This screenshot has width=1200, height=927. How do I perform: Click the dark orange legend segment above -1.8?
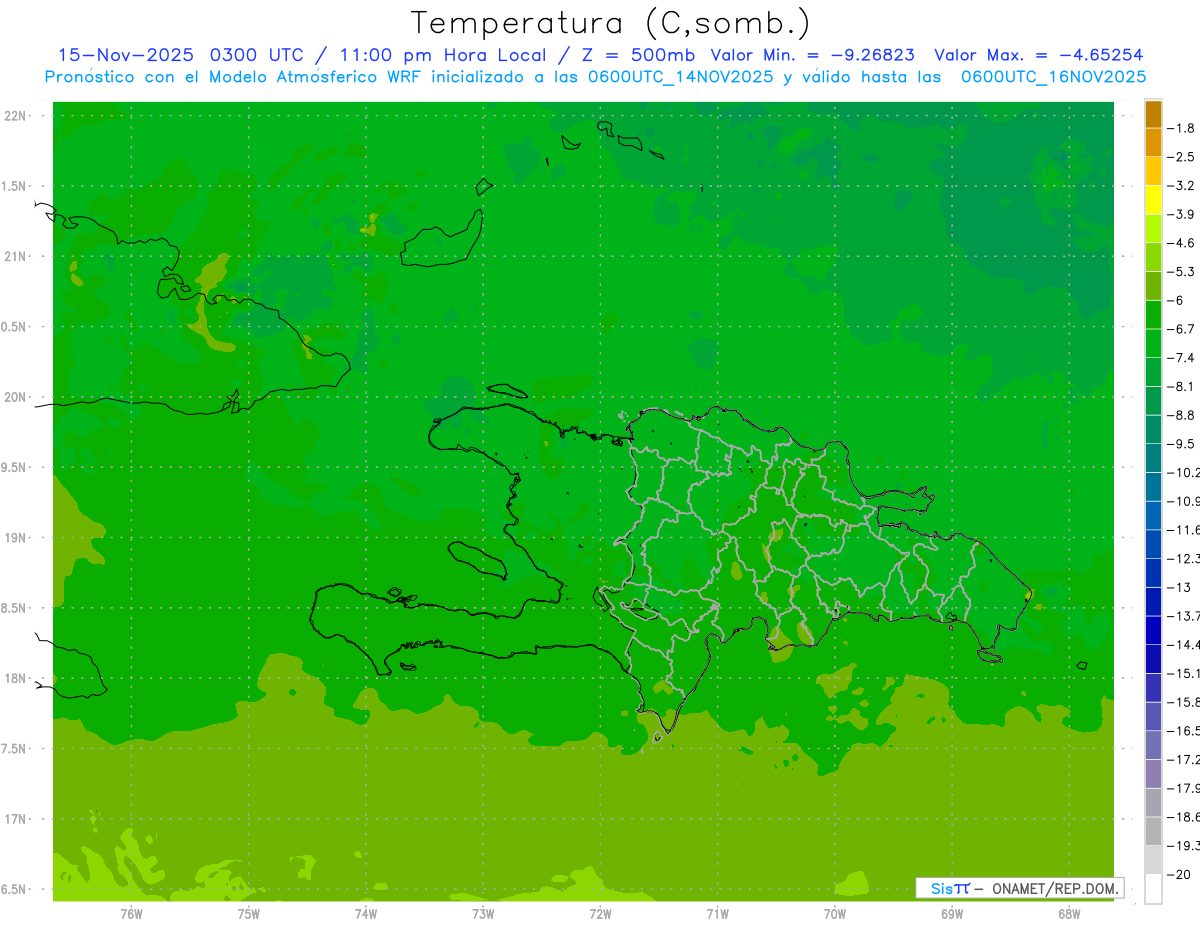click(1153, 114)
